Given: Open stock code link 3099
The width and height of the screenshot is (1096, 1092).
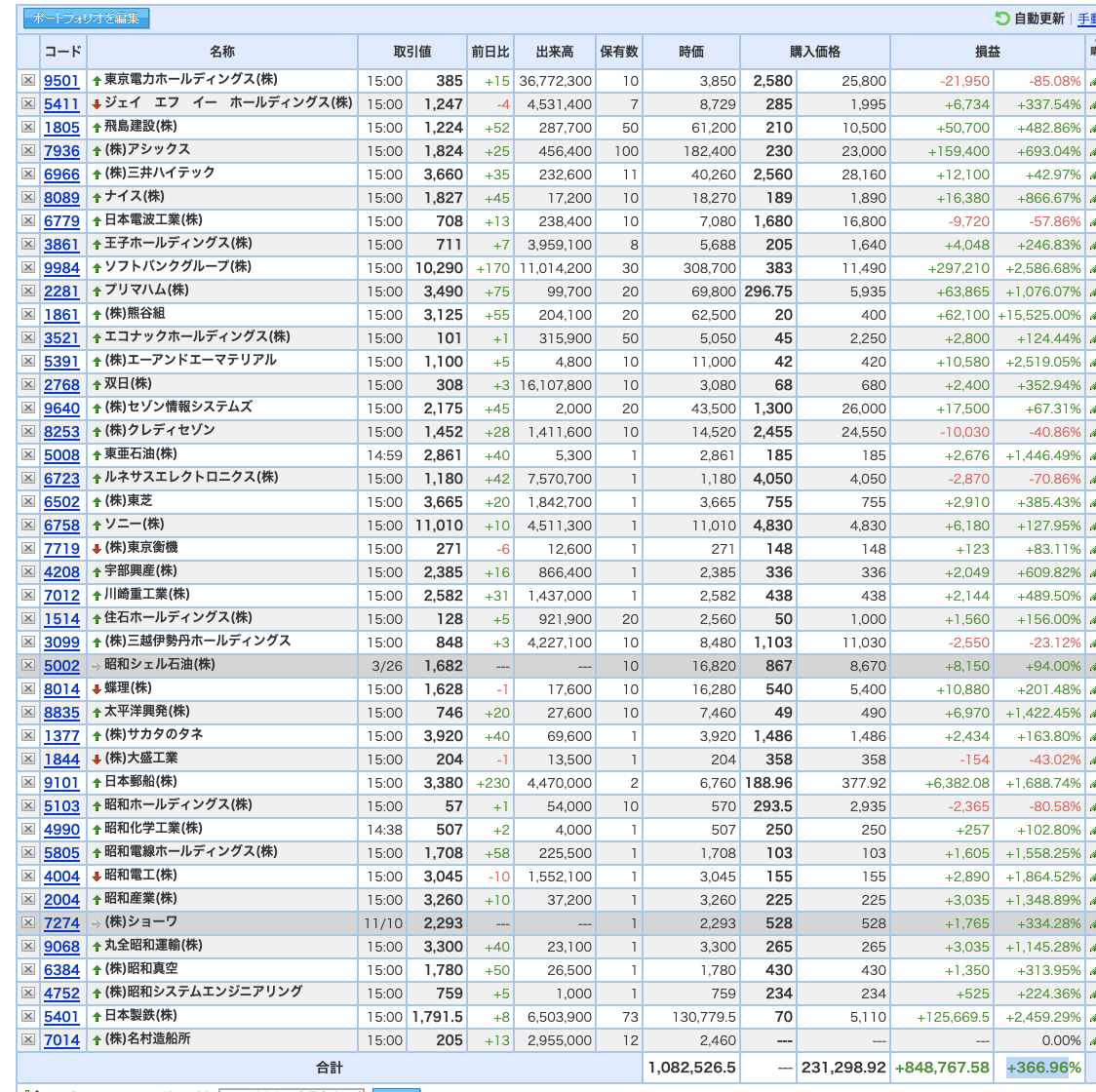Looking at the screenshot, I should click(61, 643).
